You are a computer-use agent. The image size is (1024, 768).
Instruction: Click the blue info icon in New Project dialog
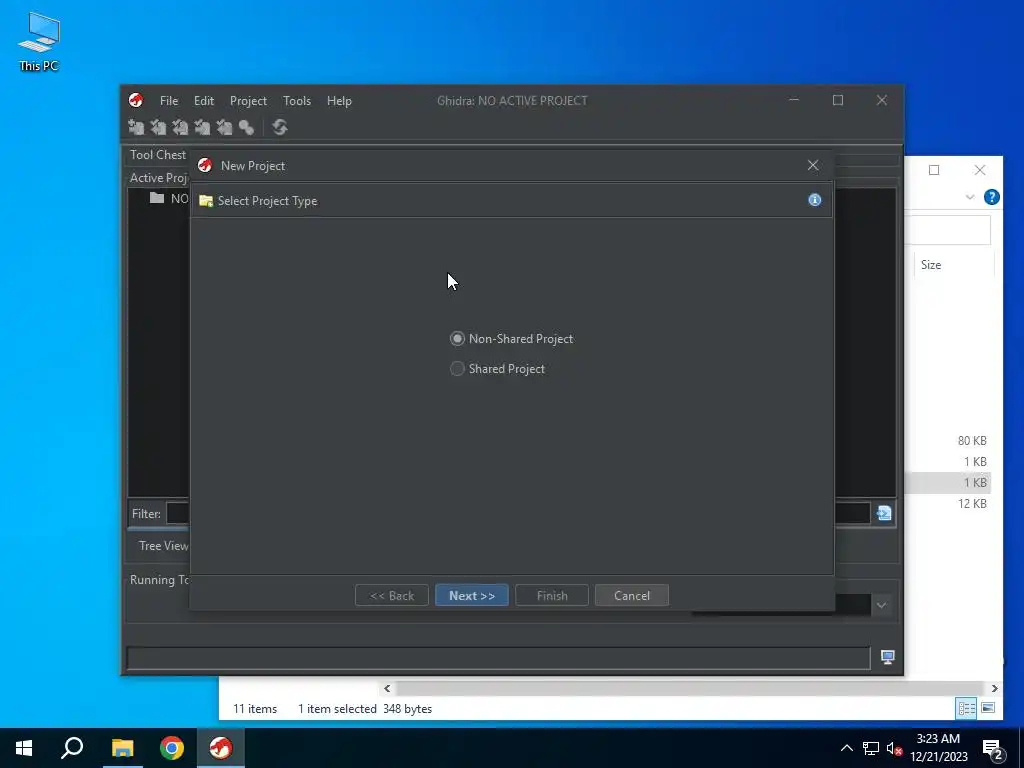(x=814, y=200)
